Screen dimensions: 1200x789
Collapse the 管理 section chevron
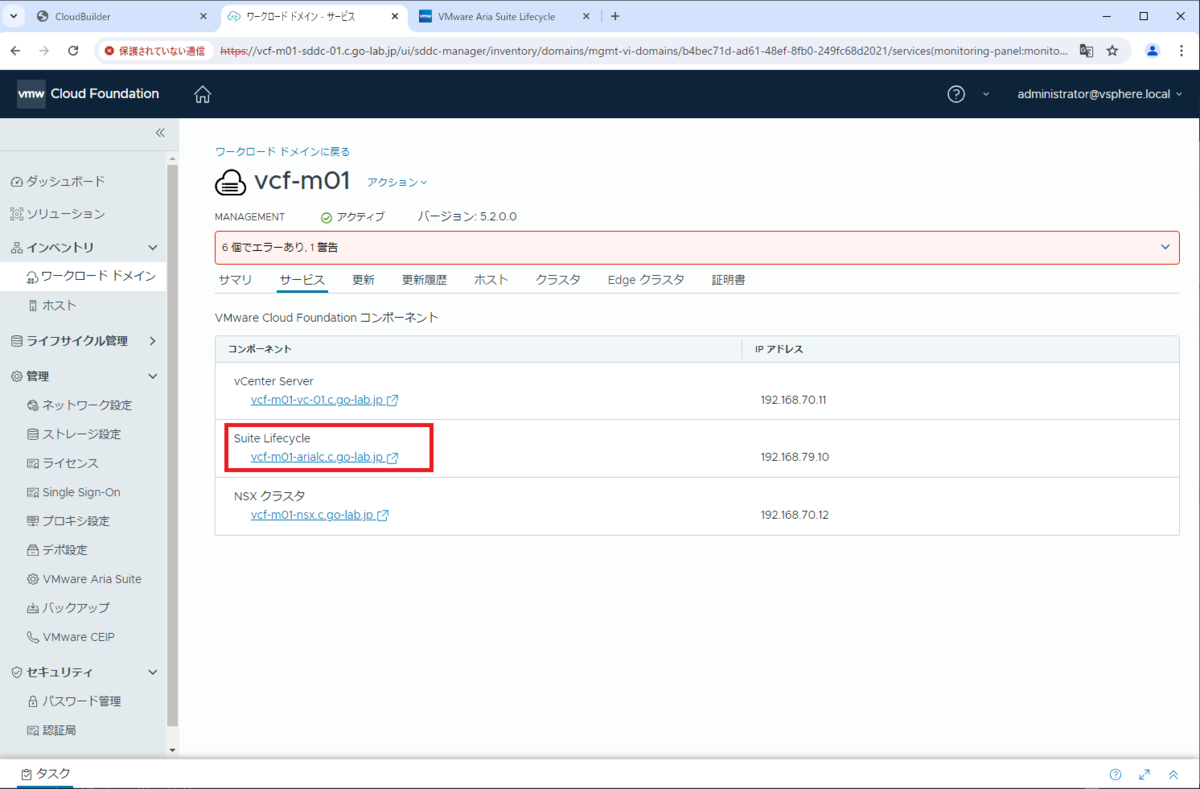(153, 377)
